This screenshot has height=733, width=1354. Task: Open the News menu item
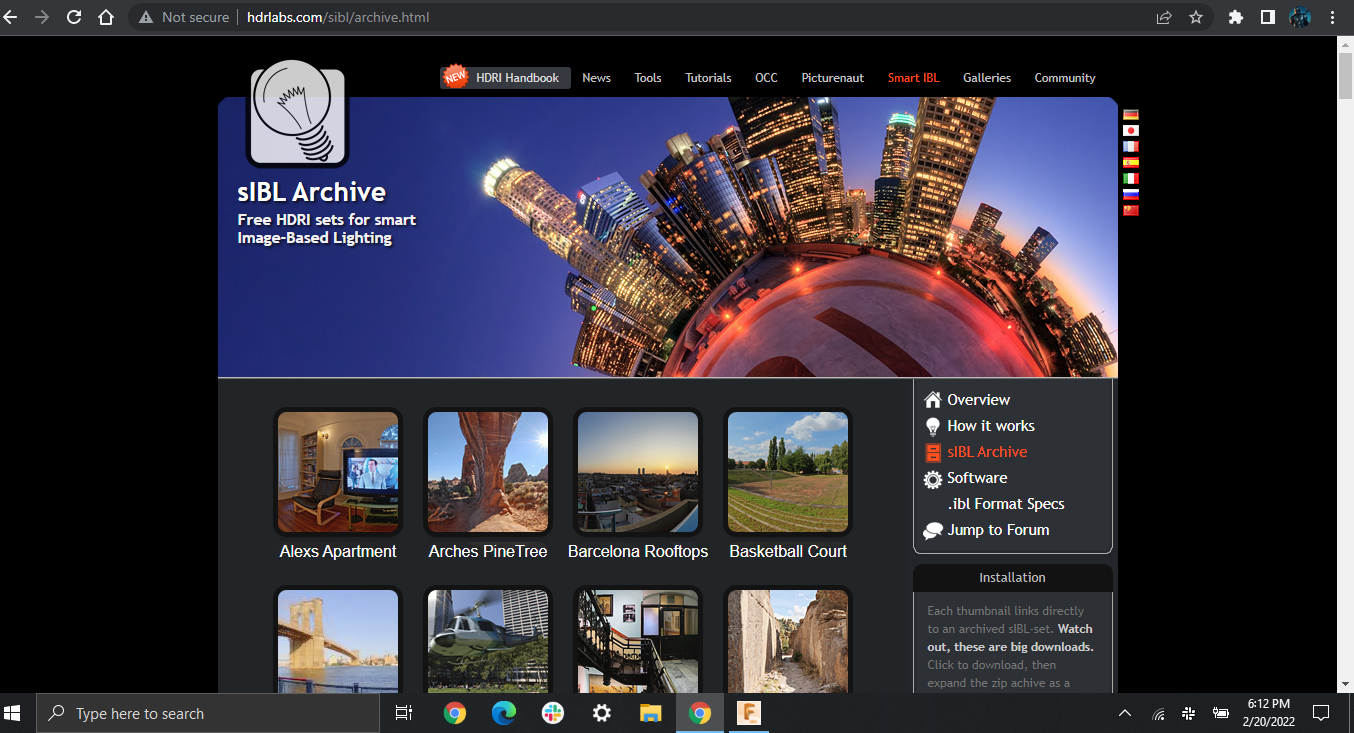[x=596, y=77]
